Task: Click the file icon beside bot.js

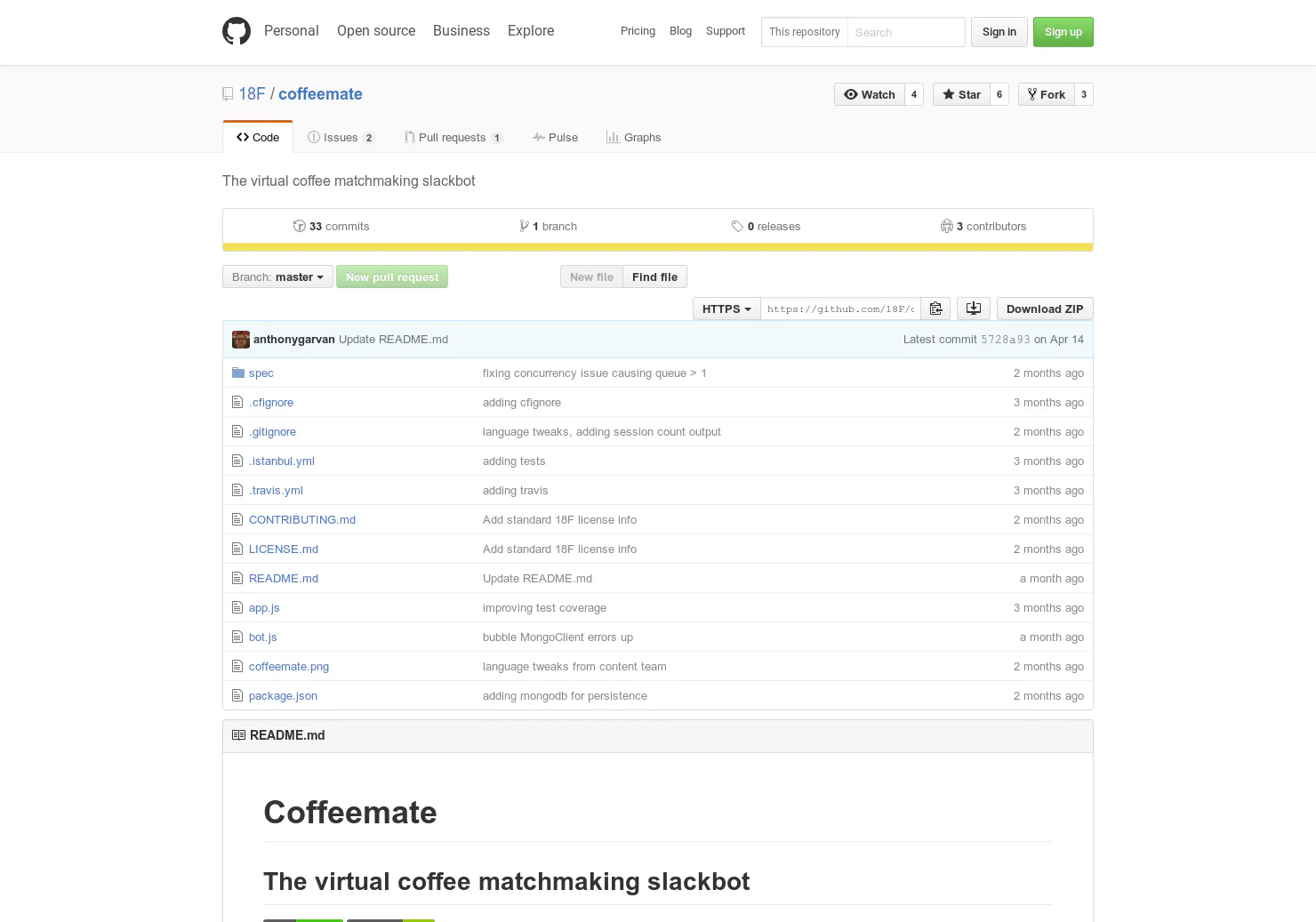Action: pyautogui.click(x=237, y=637)
